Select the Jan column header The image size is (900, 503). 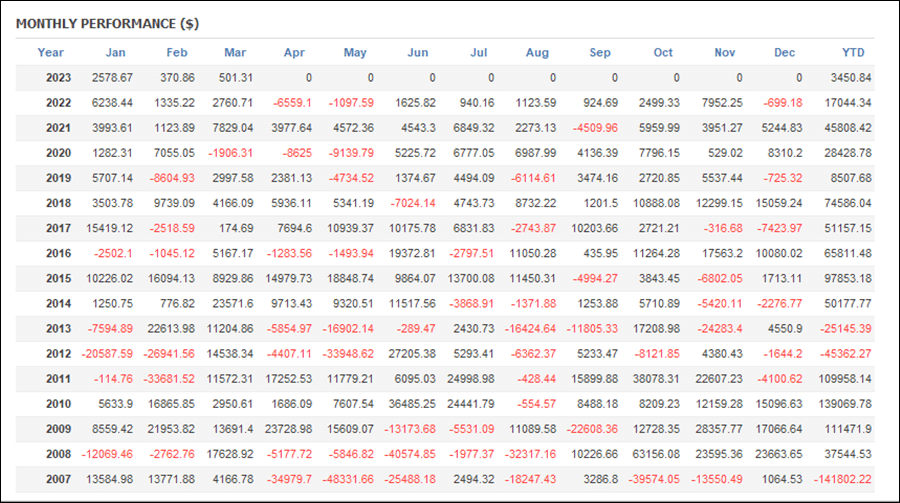pos(115,52)
